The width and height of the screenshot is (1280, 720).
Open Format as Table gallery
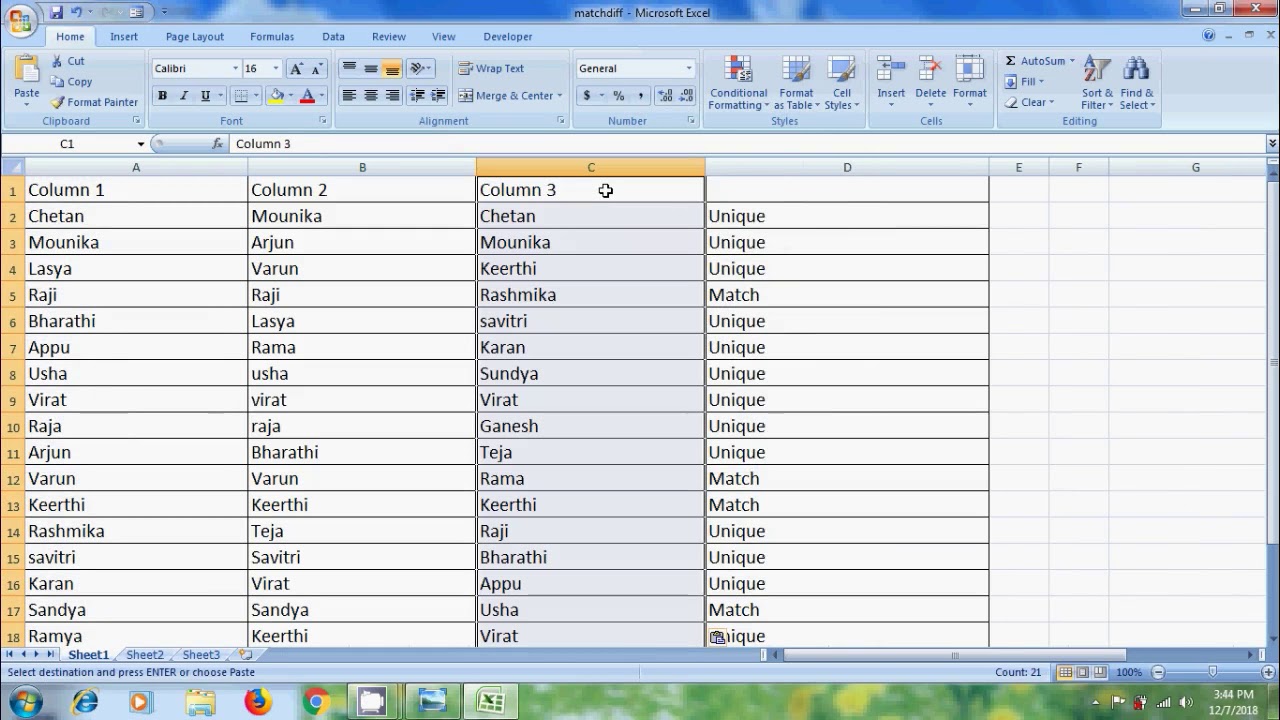tap(796, 83)
